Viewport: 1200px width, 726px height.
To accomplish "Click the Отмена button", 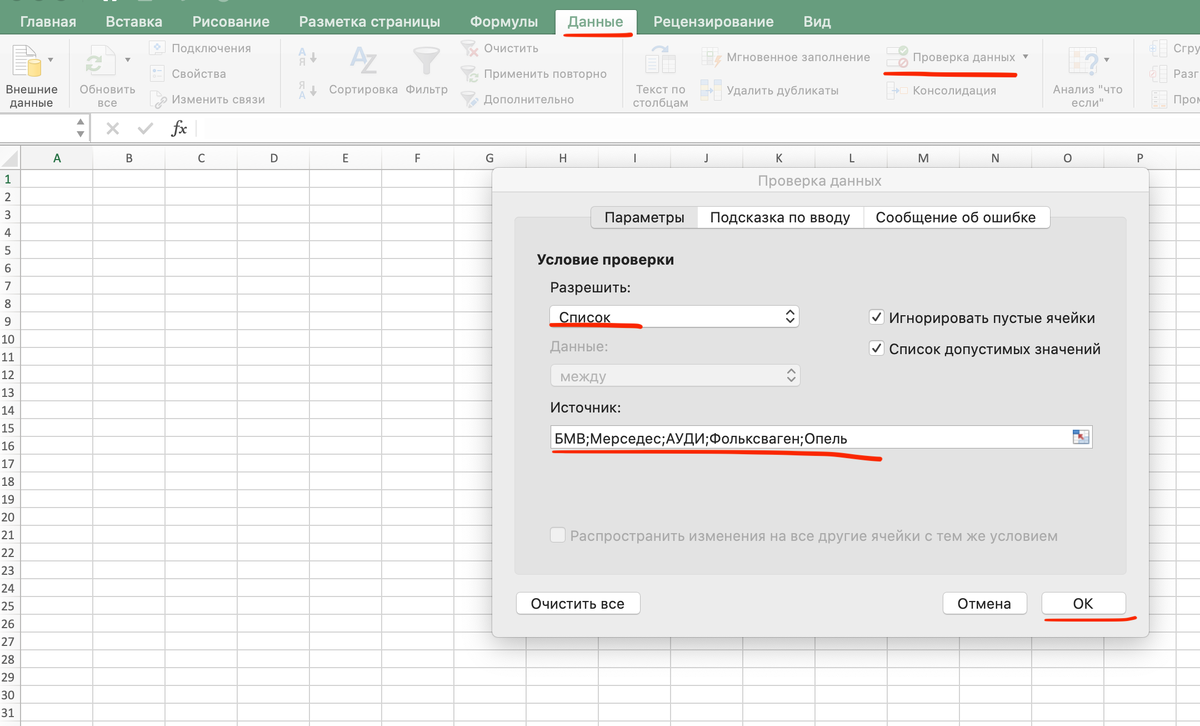I will coord(984,603).
